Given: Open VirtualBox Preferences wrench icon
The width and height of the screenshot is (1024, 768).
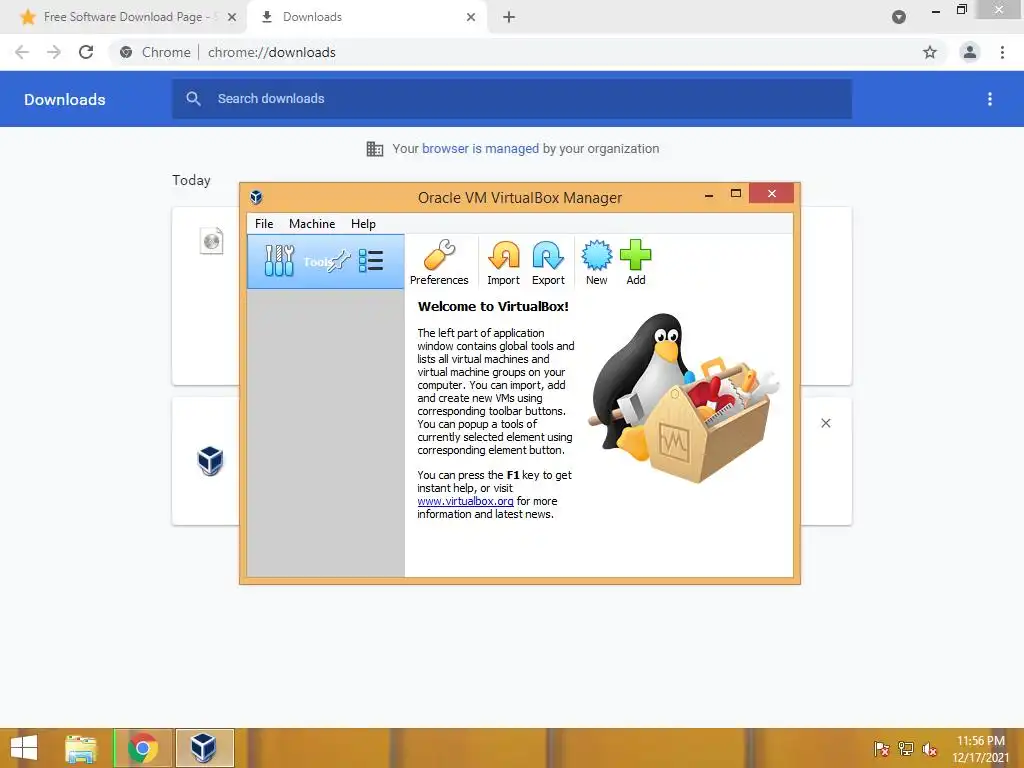Looking at the screenshot, I should [439, 255].
